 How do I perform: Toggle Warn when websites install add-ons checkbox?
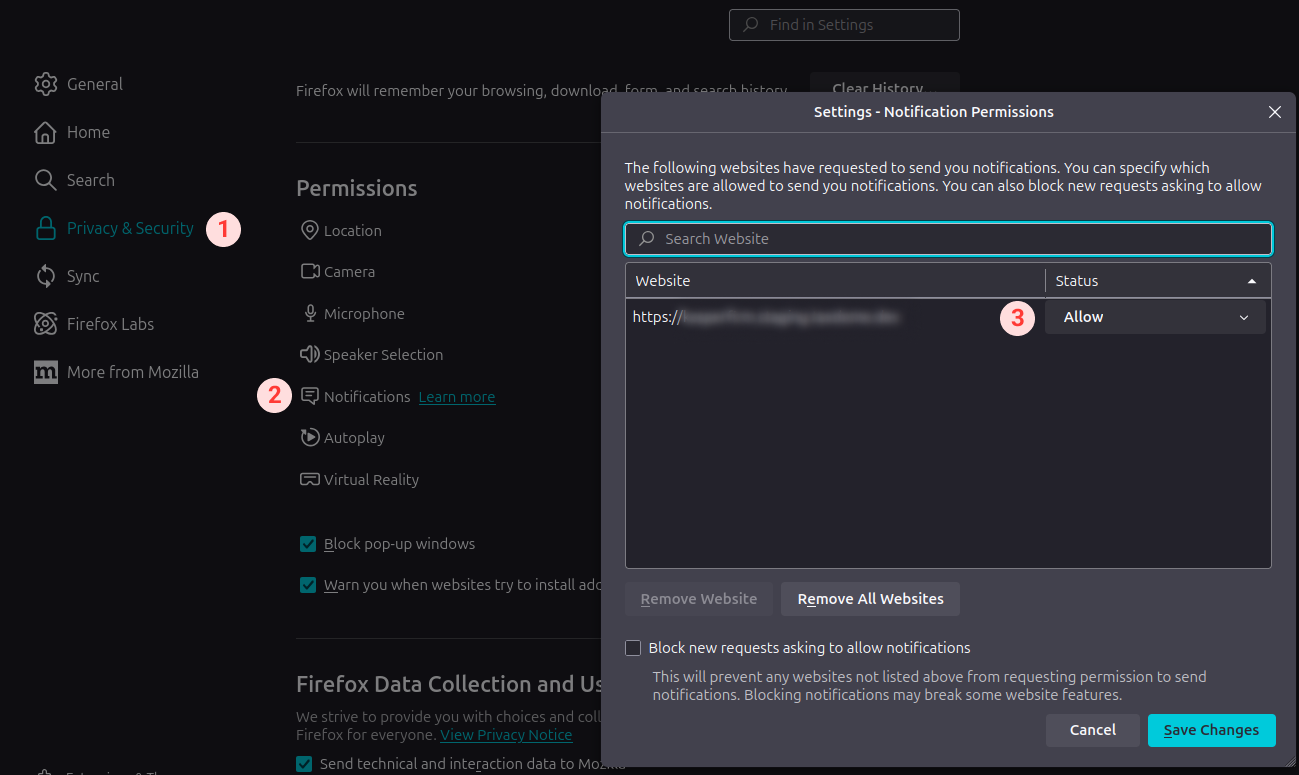tap(308, 585)
